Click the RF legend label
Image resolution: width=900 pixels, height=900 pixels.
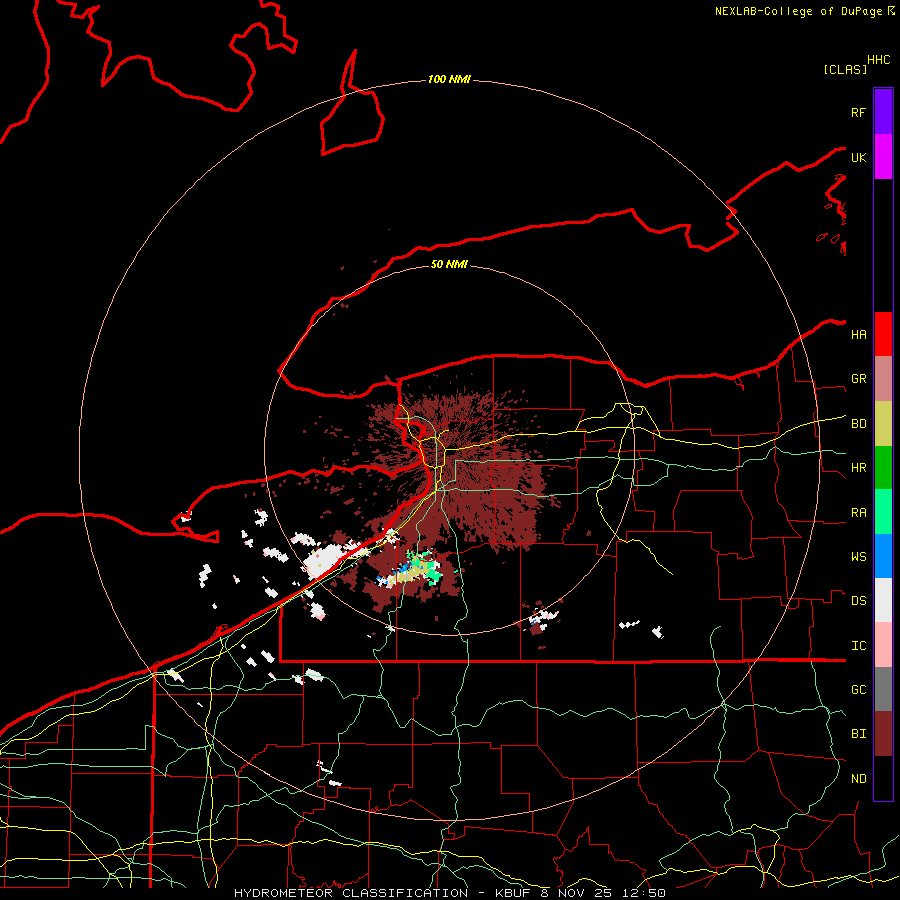pos(858,112)
